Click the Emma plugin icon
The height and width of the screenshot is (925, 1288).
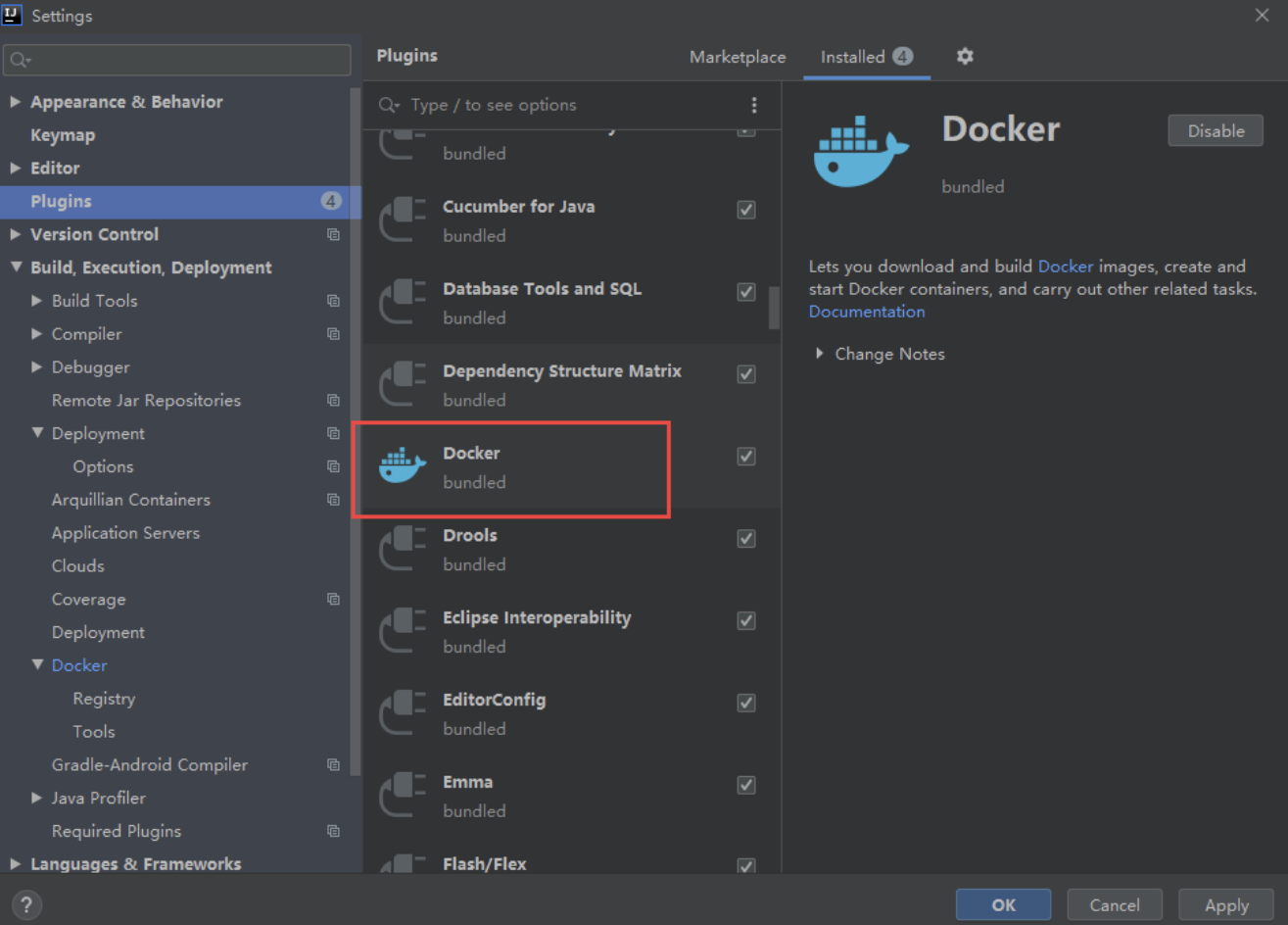[x=403, y=796]
